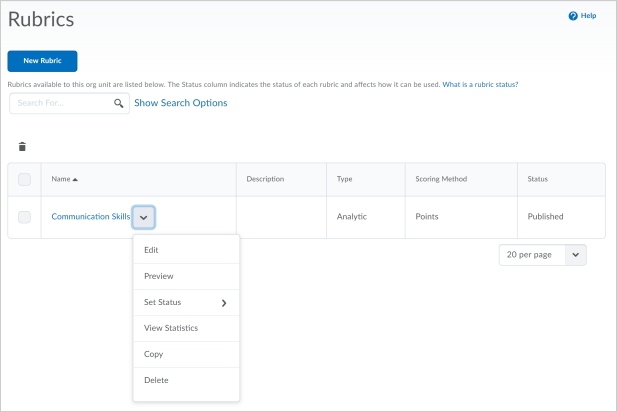Choose View Statistics menu entry
617x412 pixels.
tap(171, 328)
